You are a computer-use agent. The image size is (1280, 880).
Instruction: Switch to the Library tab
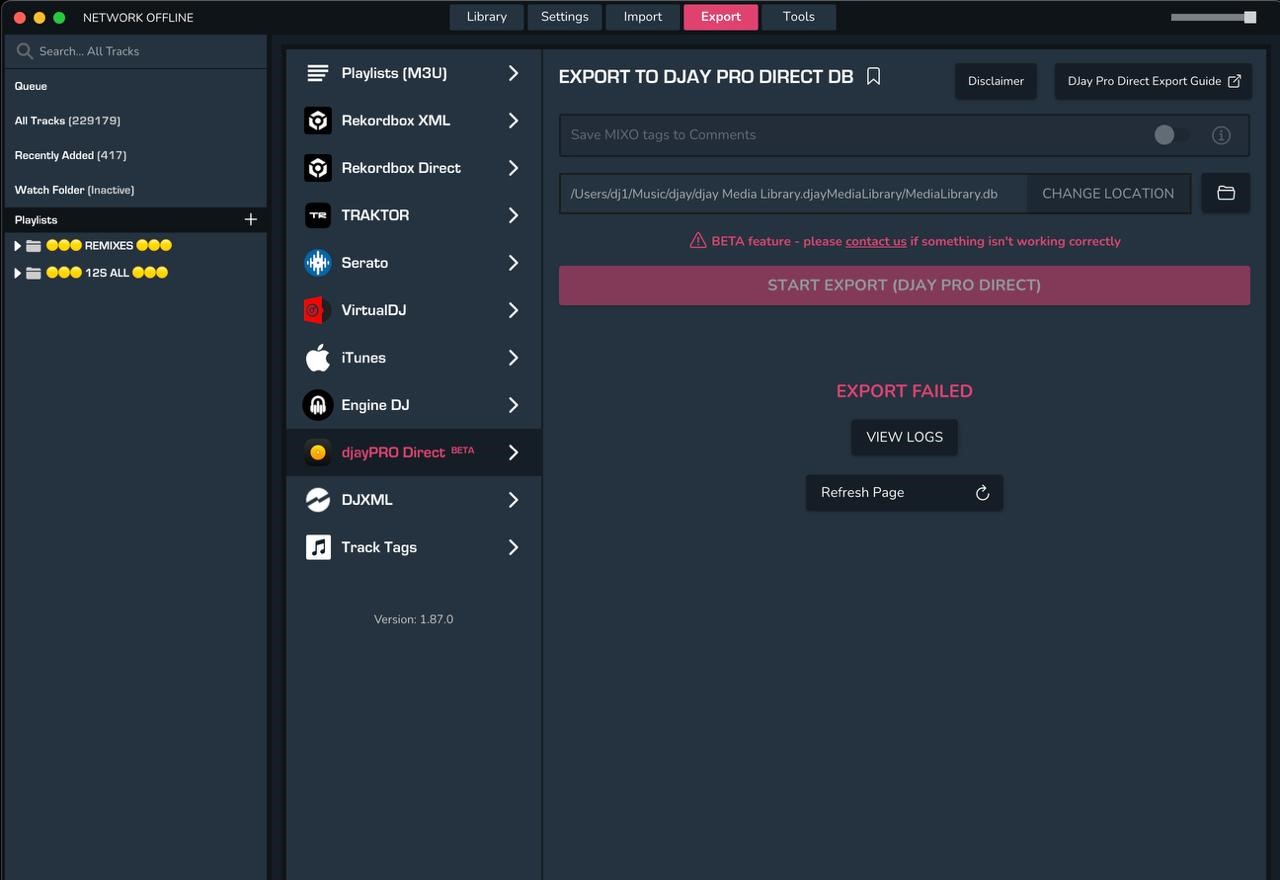tap(486, 17)
